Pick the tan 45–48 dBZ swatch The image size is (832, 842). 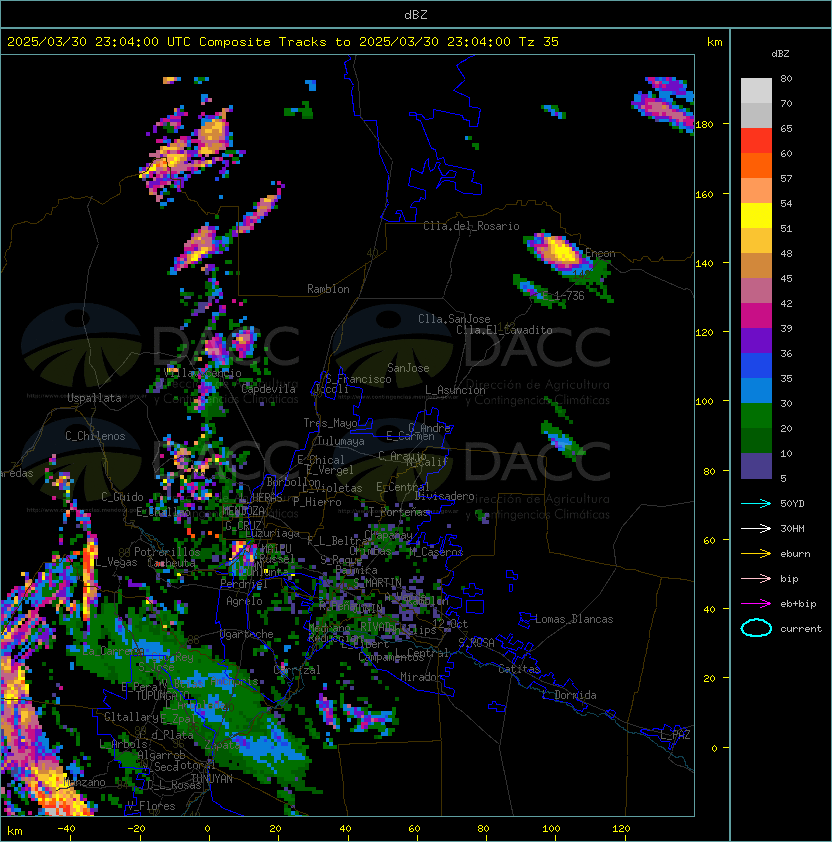756,265
